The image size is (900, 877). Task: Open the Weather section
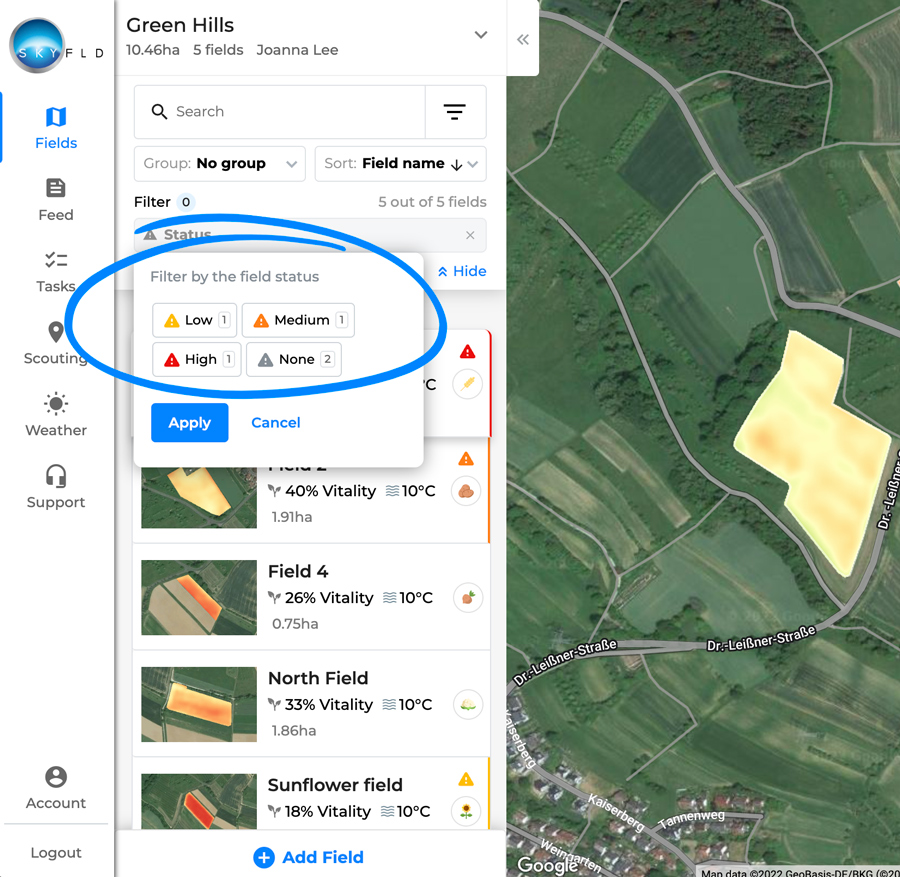(56, 416)
